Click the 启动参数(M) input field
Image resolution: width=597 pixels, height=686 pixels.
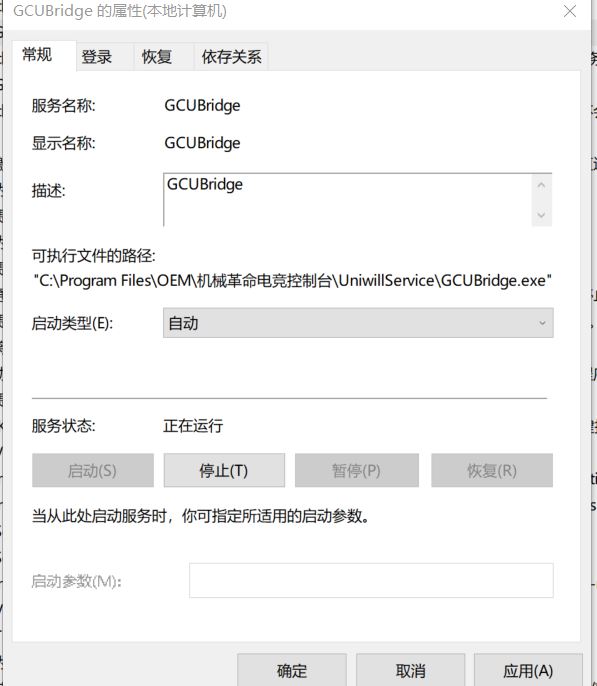tap(371, 581)
